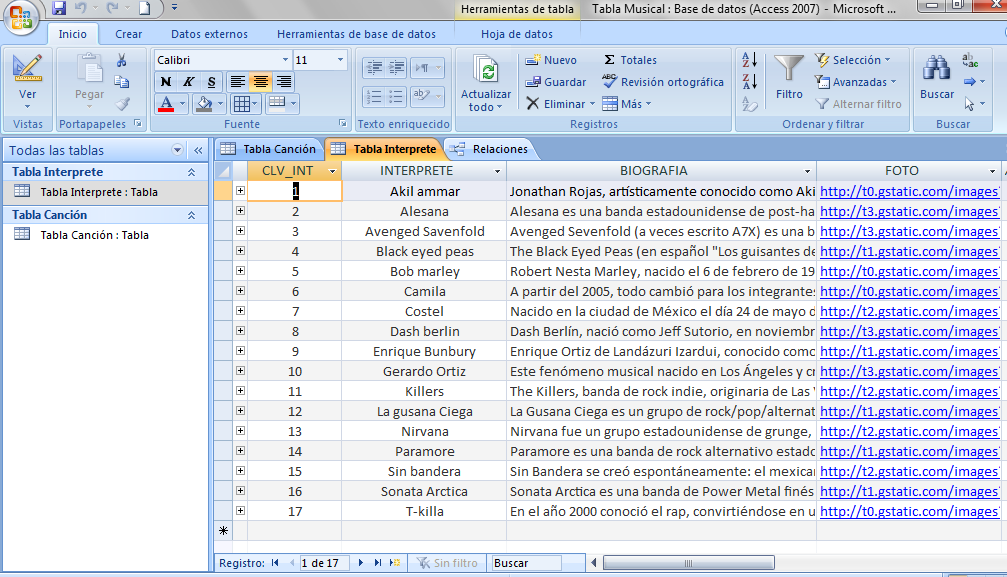Open the CLV_INT column filter arrow
Viewport: 1007px width, 577px height.
332,171
